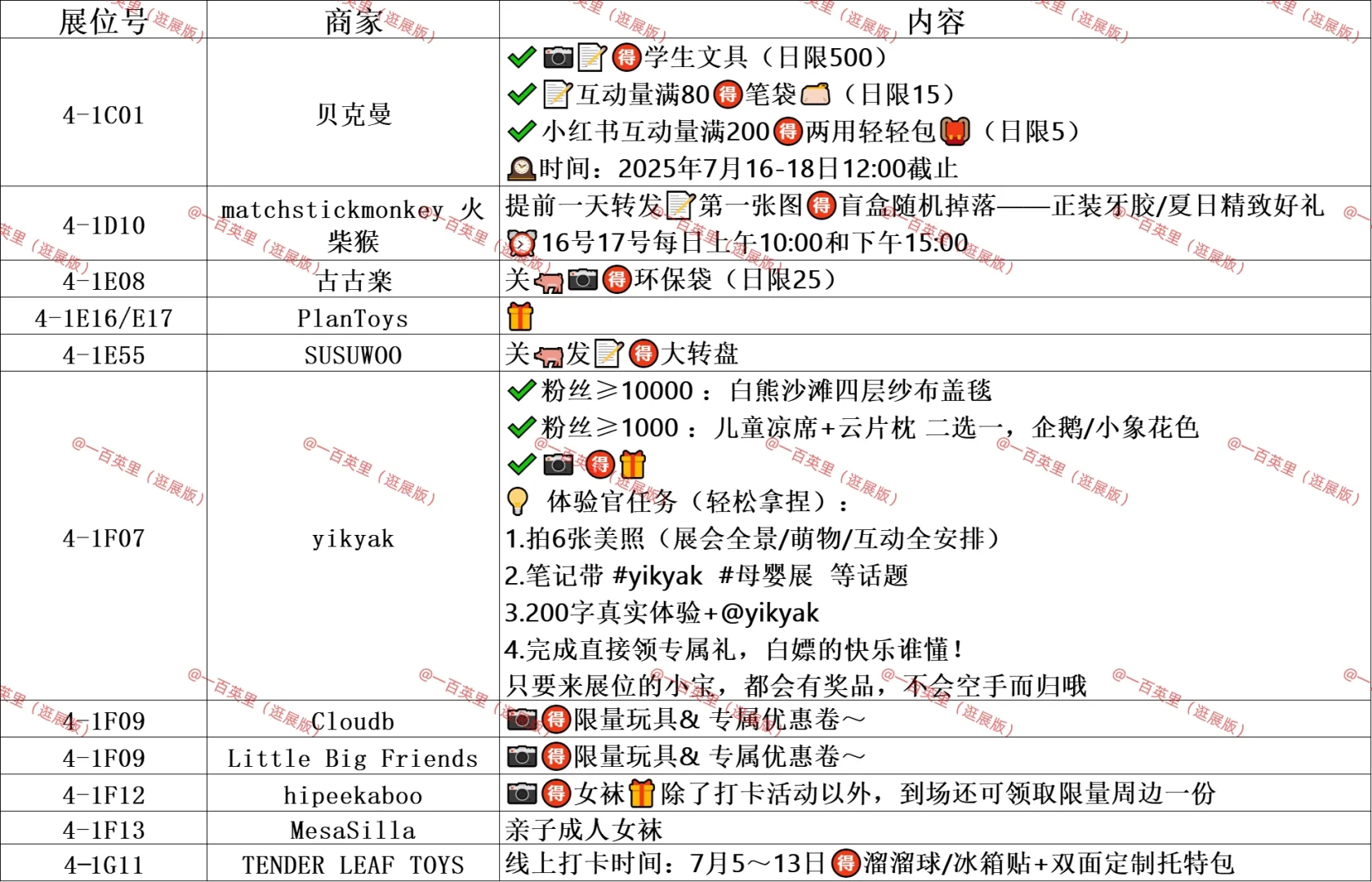Click the light bulb emoji before 体验官任务
Image resolution: width=1372 pixels, height=882 pixels.
518,501
